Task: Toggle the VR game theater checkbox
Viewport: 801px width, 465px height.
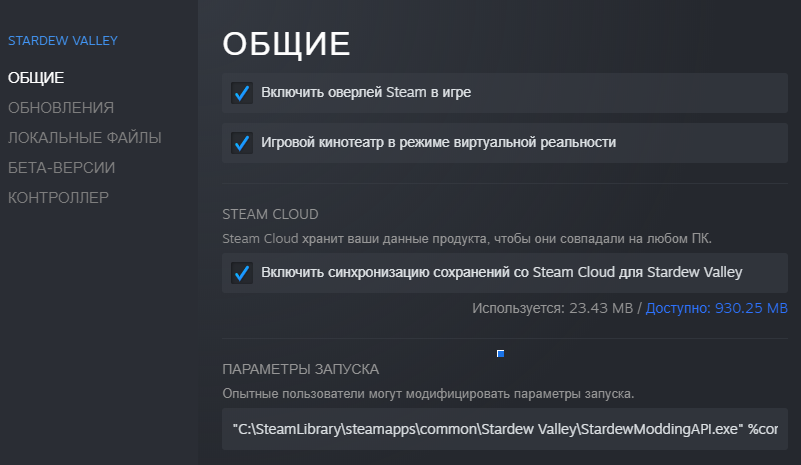Action: pos(241,143)
